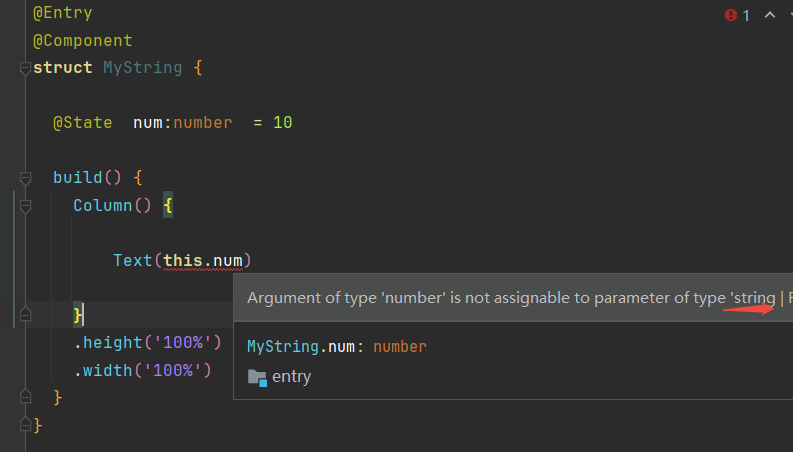
Task: Click fold end marker at build closing brace
Action: coord(25,398)
